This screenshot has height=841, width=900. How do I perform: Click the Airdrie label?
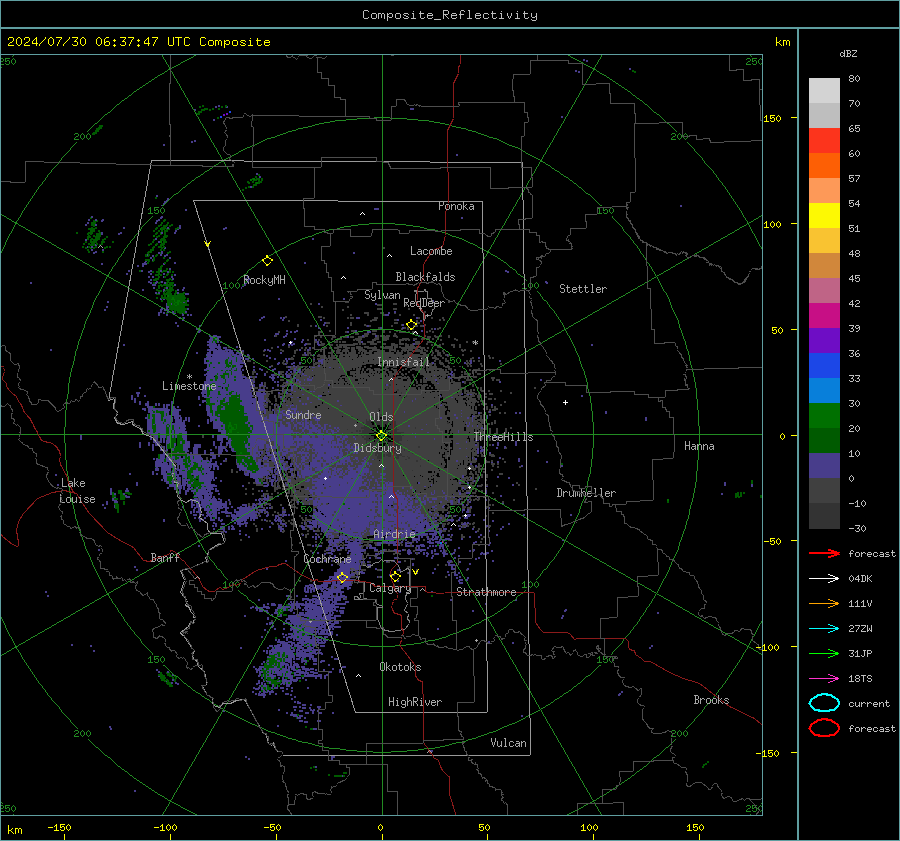[394, 534]
